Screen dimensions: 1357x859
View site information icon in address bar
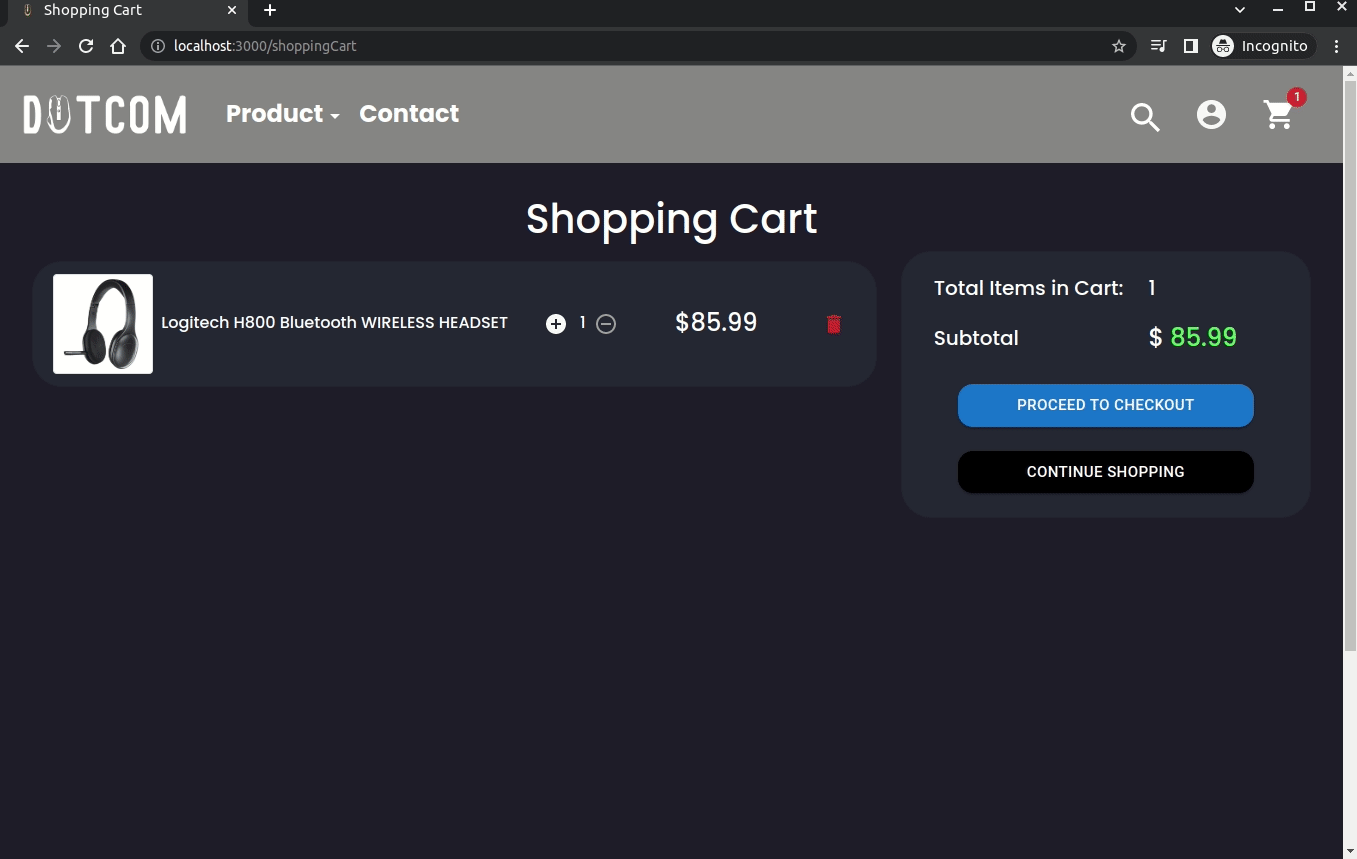pyautogui.click(x=157, y=46)
